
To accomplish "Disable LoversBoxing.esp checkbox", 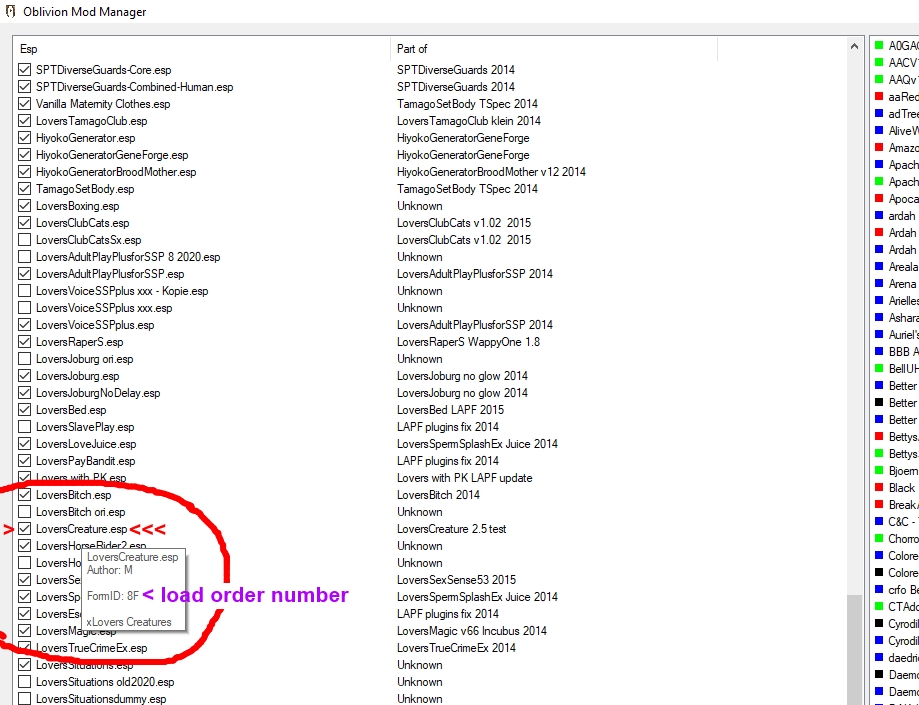I will point(25,206).
